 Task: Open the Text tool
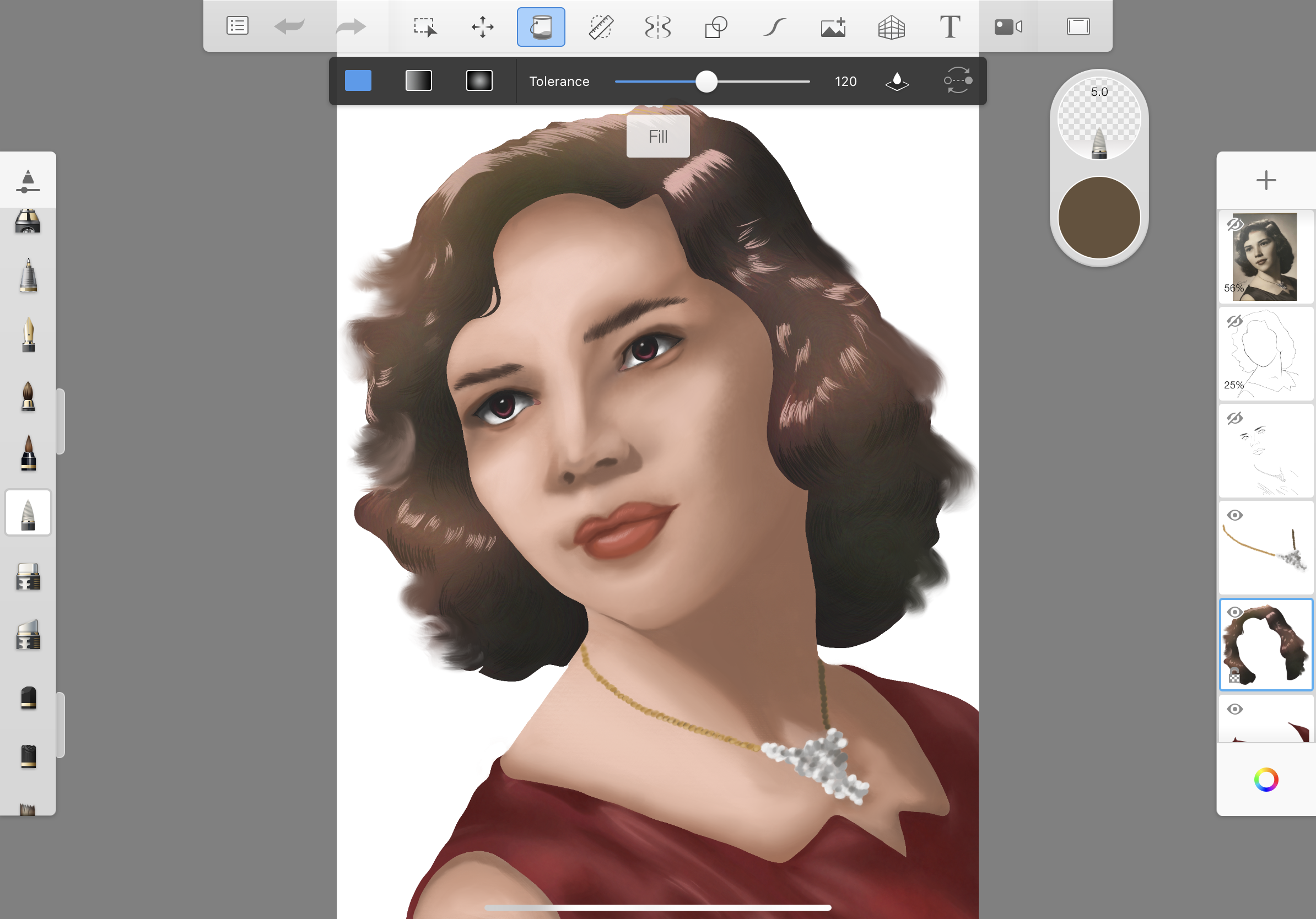(949, 26)
